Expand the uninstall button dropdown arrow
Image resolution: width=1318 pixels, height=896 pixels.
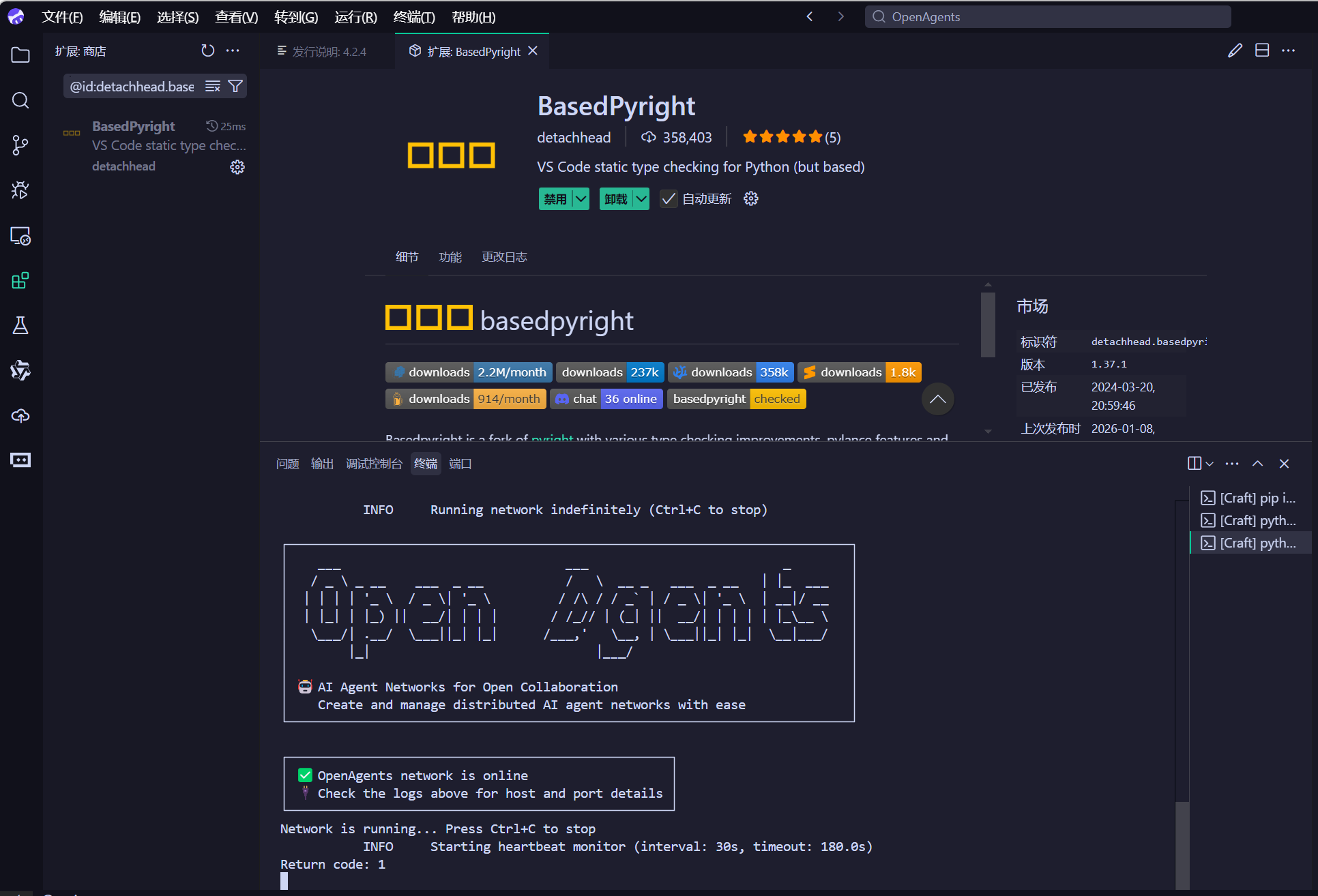(641, 199)
